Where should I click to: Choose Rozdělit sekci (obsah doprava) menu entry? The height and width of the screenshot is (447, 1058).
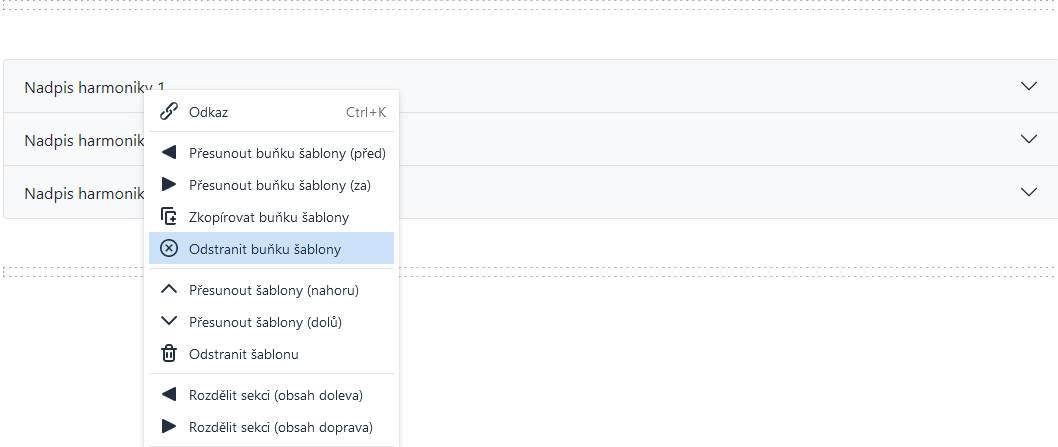[281, 427]
